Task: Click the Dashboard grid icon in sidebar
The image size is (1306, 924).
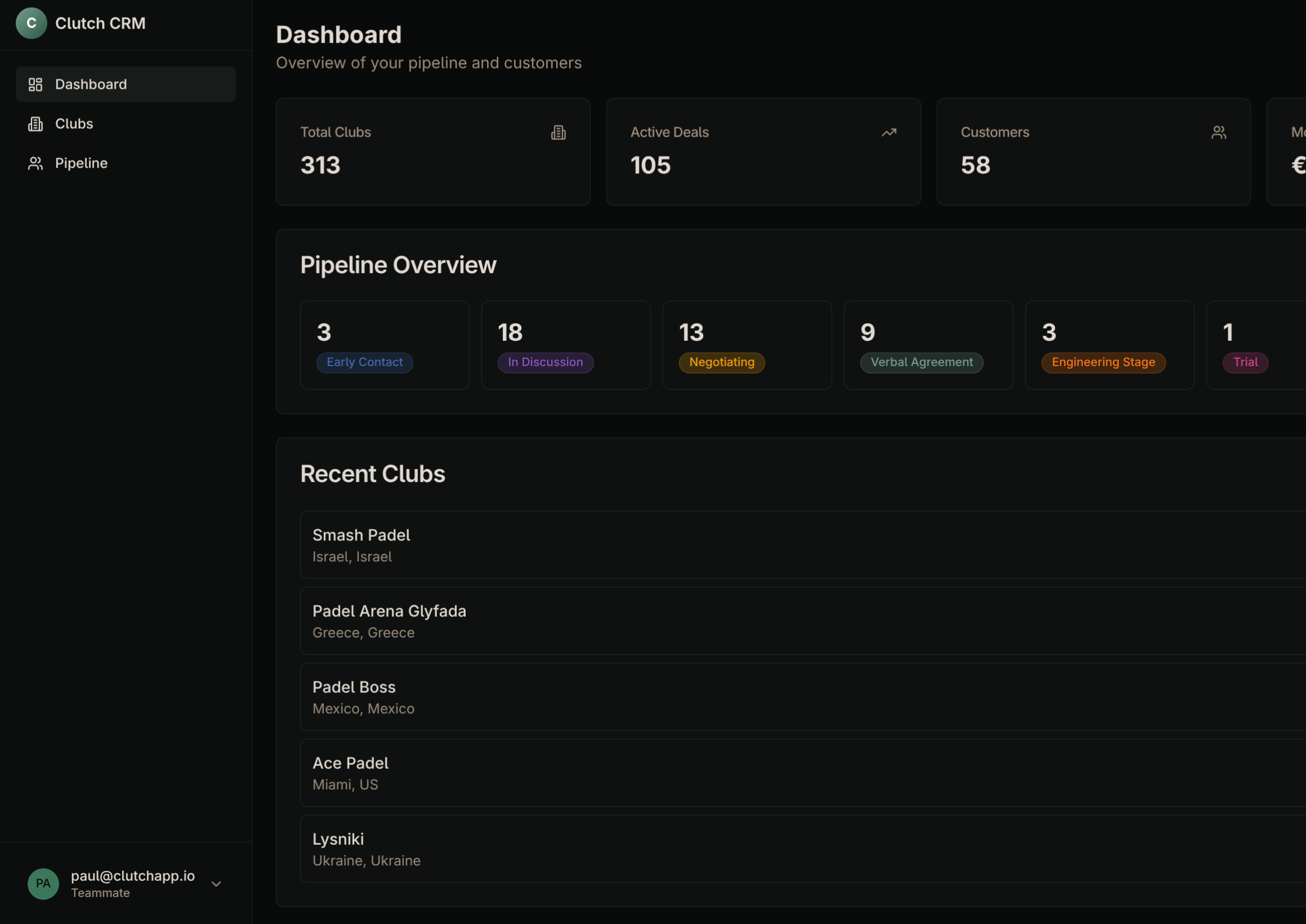Action: coord(35,84)
